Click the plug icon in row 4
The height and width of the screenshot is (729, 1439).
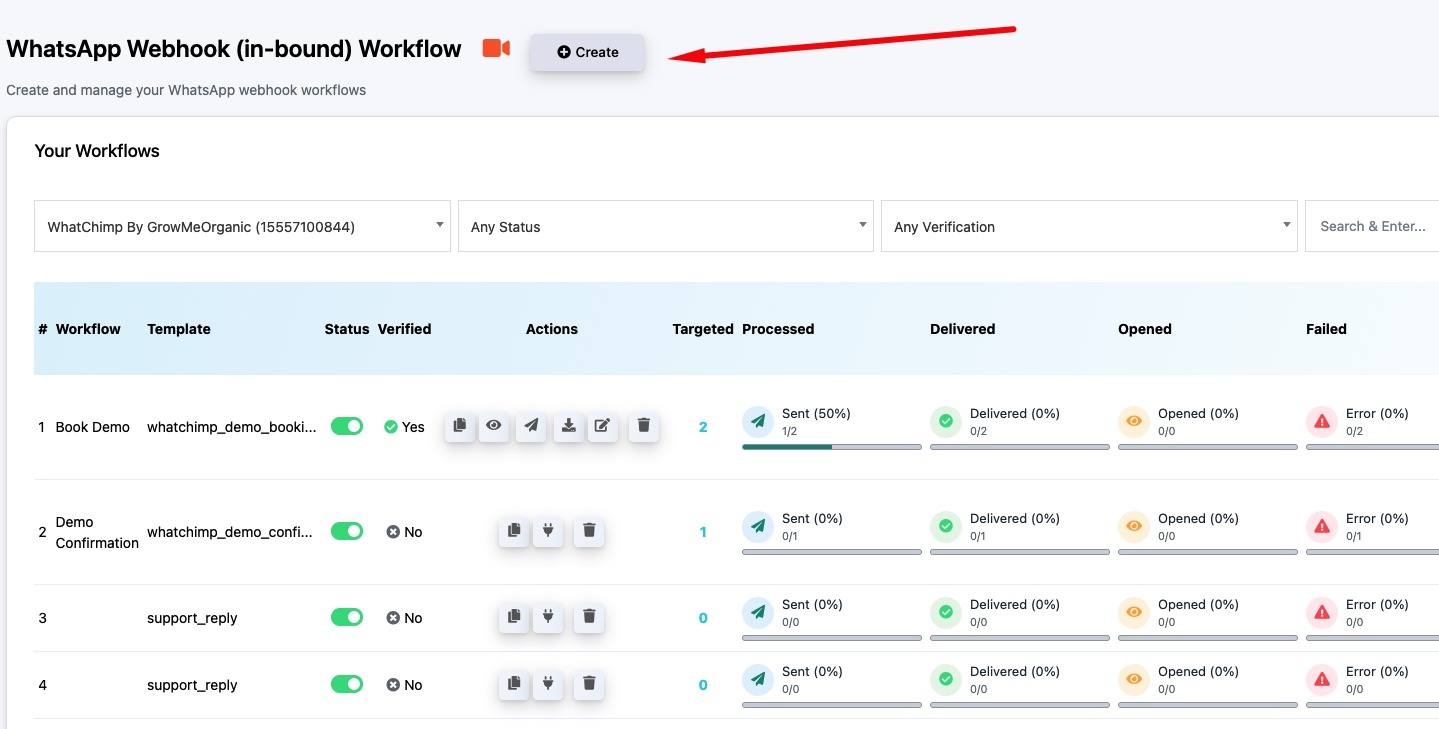548,684
